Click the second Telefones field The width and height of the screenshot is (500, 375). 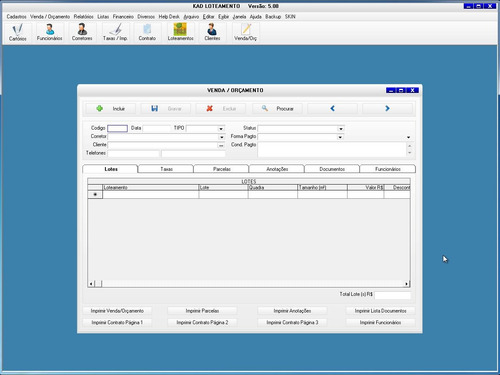point(193,154)
